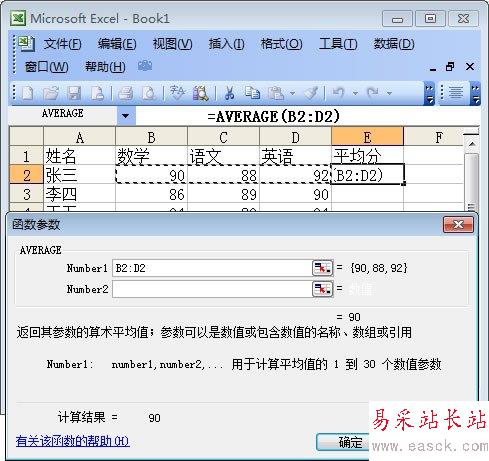Open the 插入(I) menu
The height and width of the screenshot is (461, 489).
(227, 44)
